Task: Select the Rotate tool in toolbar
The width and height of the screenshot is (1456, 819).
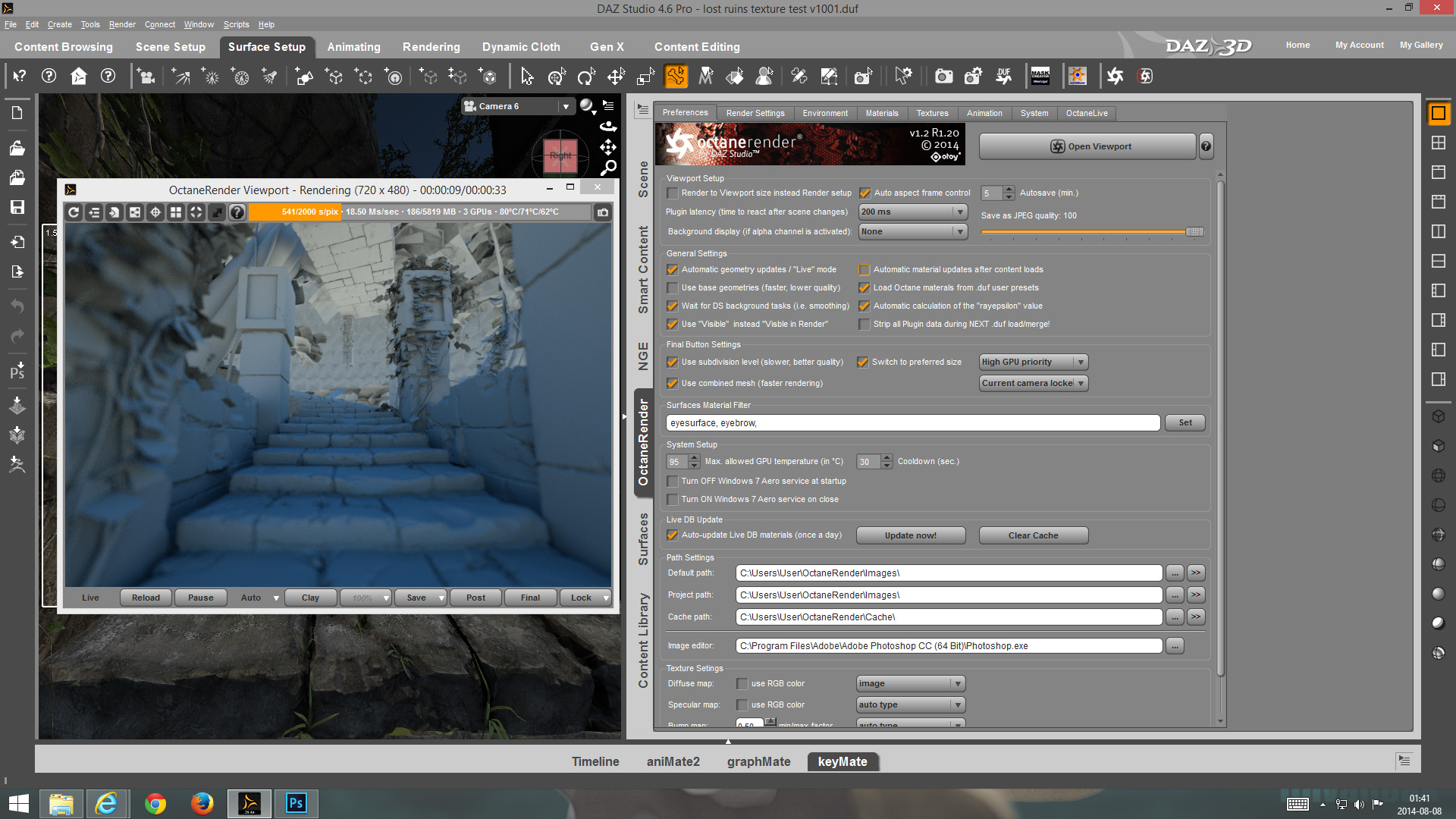Action: point(585,77)
